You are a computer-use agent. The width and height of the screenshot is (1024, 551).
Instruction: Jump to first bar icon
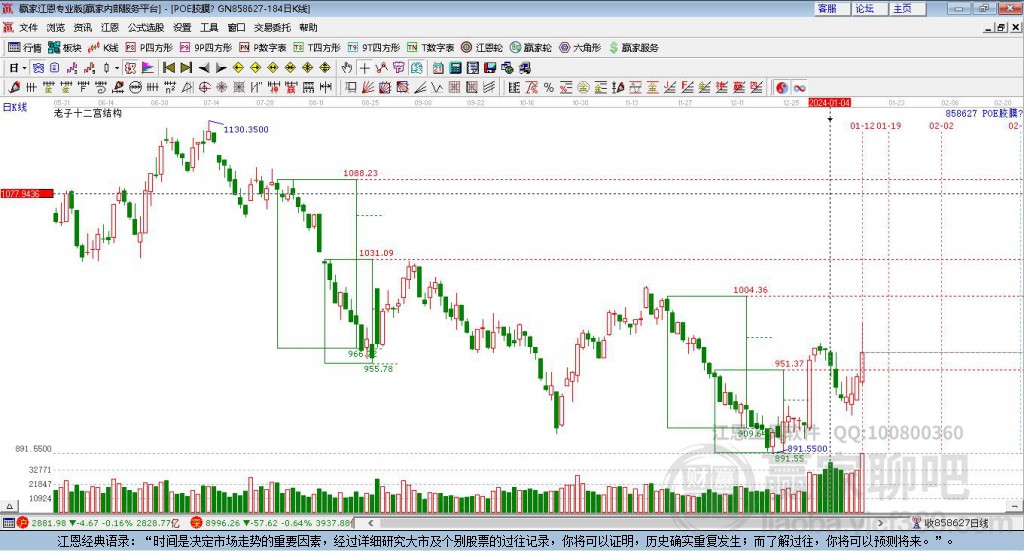[x=168, y=68]
